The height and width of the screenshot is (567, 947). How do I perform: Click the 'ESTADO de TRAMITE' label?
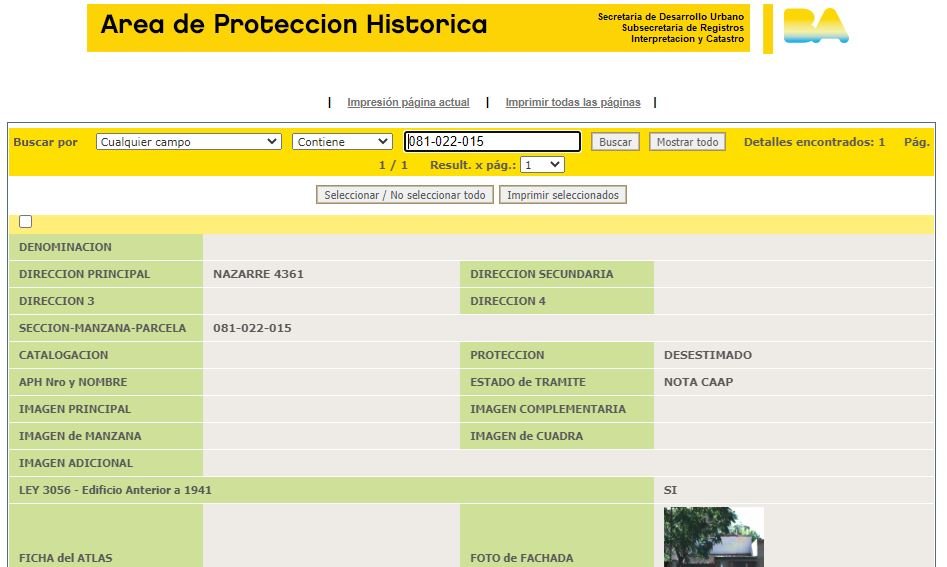[528, 382]
